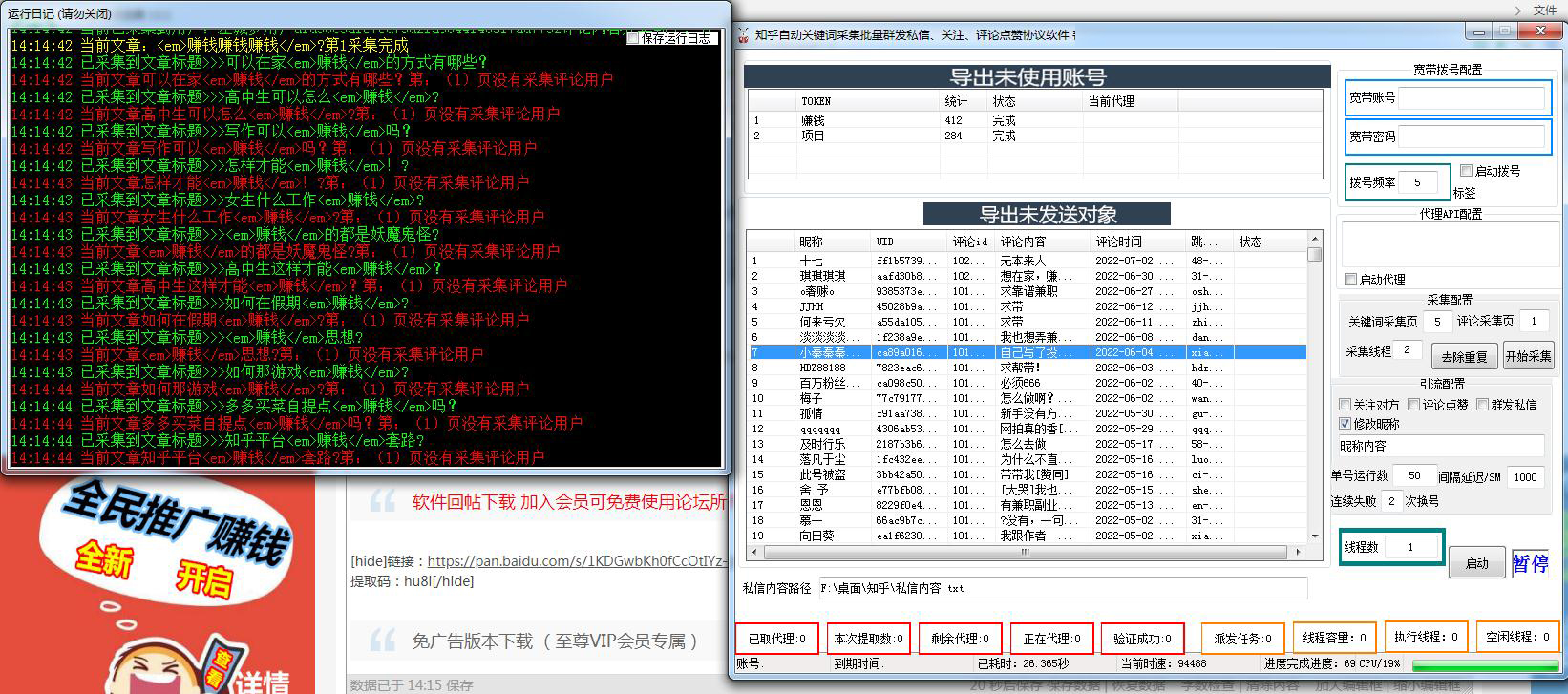The width and height of the screenshot is (1568, 694).
Task: Click the 评论时间 column header
Action: point(1117,242)
